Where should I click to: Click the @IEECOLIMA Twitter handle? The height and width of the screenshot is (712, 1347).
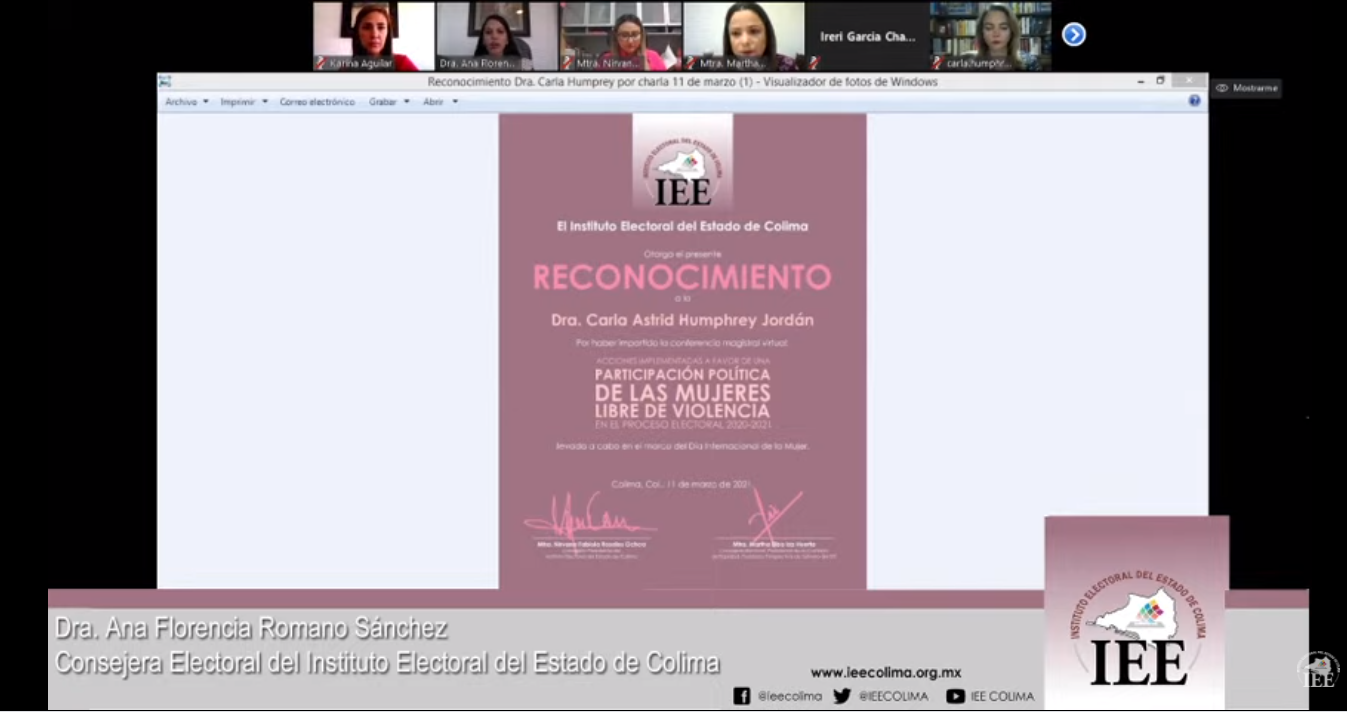[893, 696]
